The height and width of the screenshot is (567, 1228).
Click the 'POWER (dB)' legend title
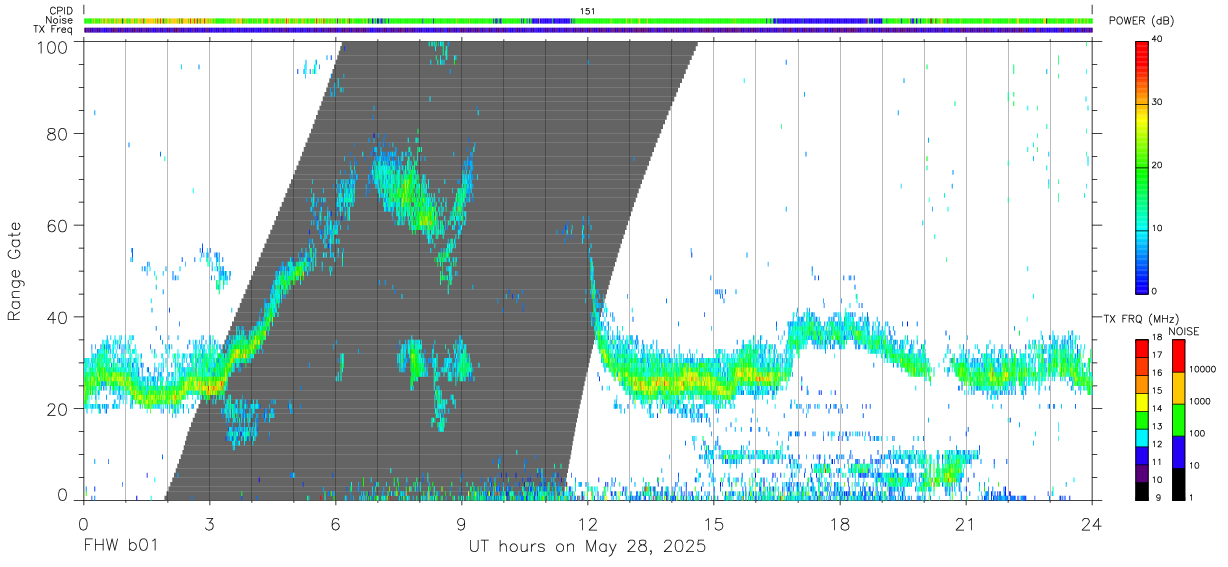[1142, 20]
